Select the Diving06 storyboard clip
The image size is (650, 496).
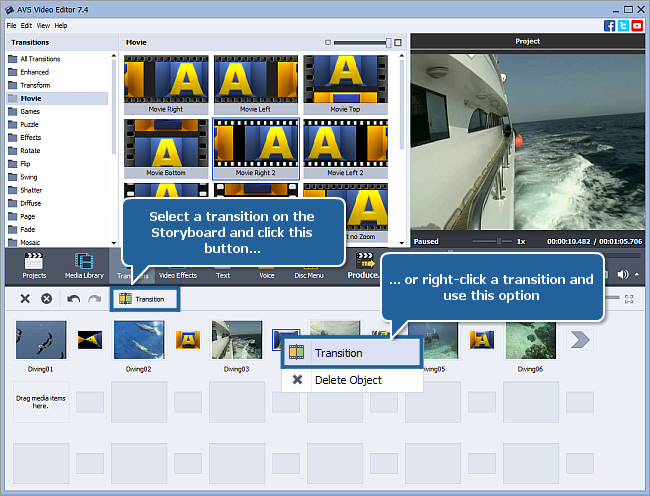(x=531, y=340)
